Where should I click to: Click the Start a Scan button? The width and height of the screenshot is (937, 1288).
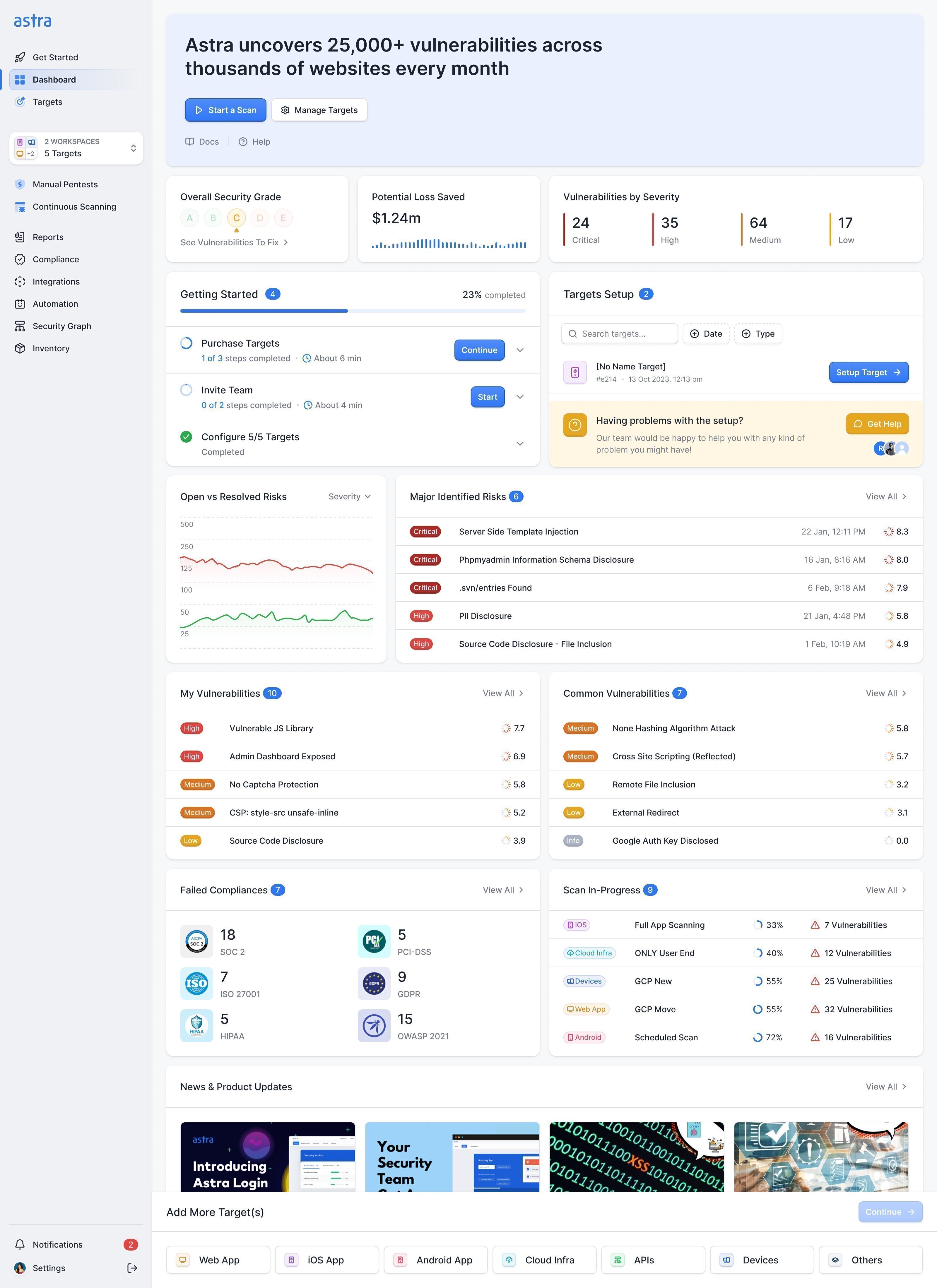225,110
